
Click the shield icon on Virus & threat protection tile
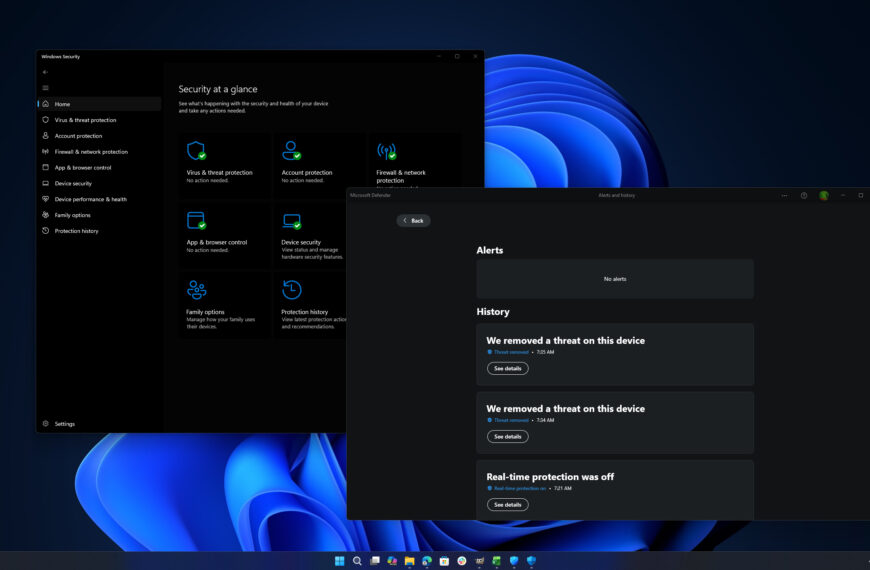point(196,150)
